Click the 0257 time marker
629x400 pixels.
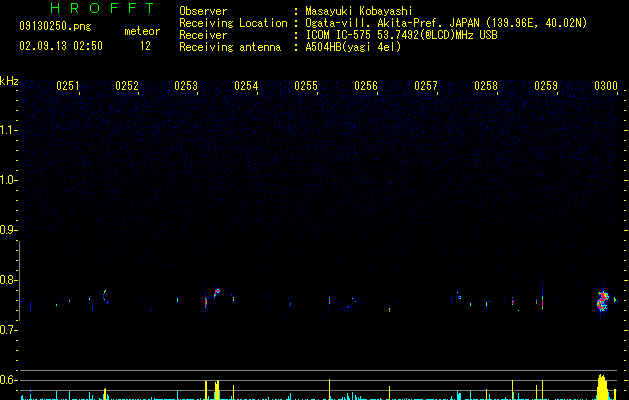click(x=426, y=86)
